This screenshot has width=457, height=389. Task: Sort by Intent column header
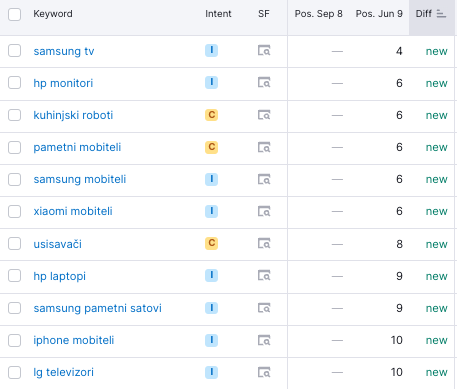tap(218, 14)
